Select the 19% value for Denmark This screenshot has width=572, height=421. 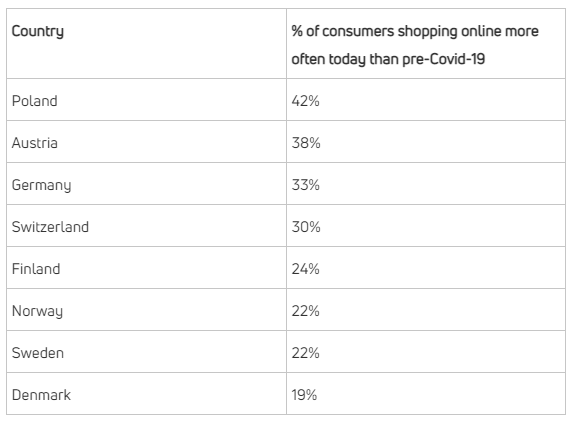point(304,395)
